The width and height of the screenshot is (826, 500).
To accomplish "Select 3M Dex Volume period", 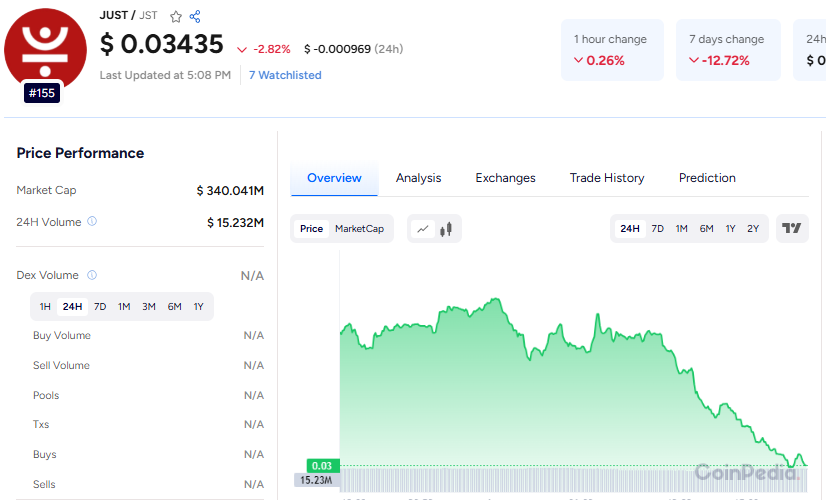I will 149,307.
